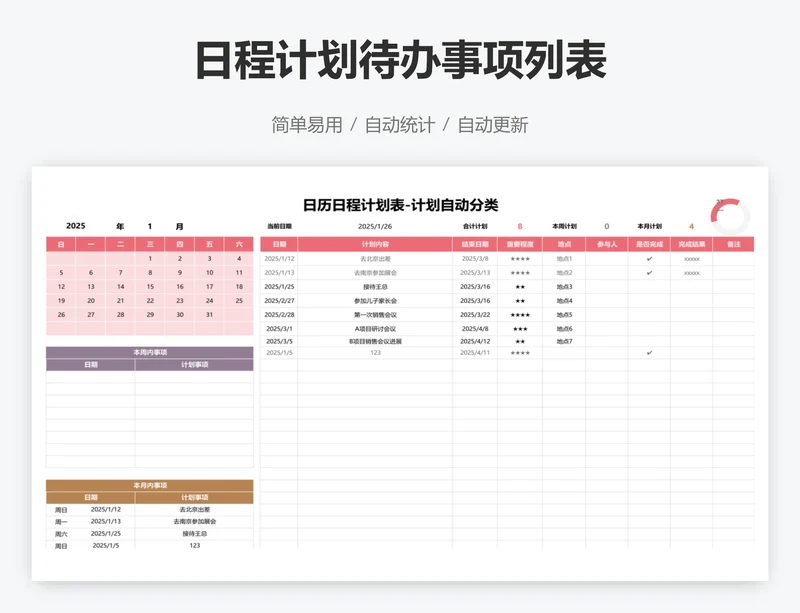Click the checkmark in the 2025/1/12 row

pyautogui.click(x=649, y=259)
